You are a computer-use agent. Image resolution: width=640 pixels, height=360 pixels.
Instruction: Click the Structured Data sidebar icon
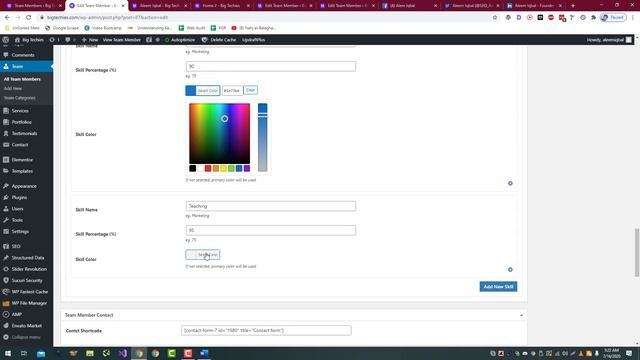click(x=6, y=258)
